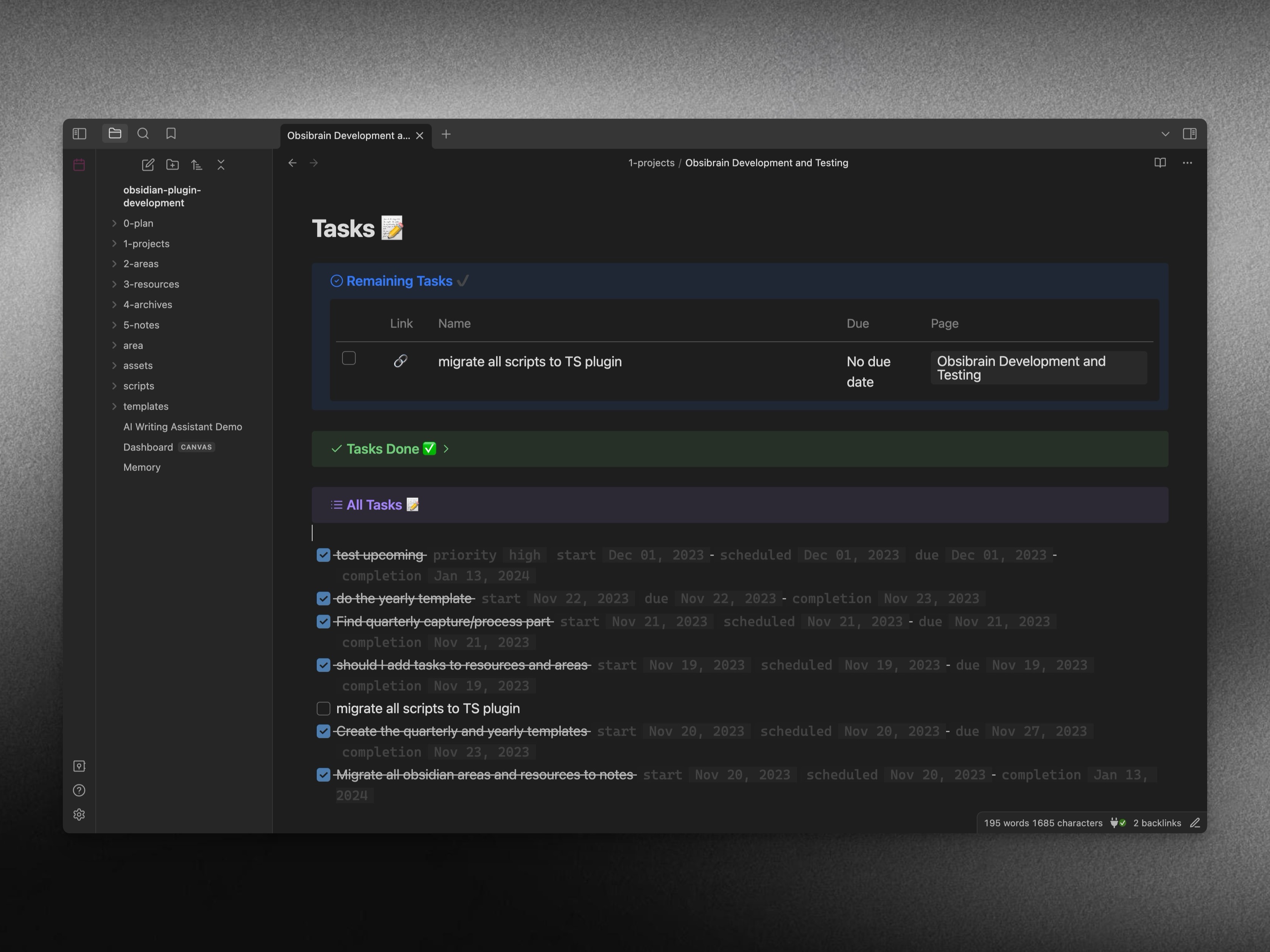Expand the Tasks Done callout
This screenshot has height=952, width=1270.
coord(446,449)
